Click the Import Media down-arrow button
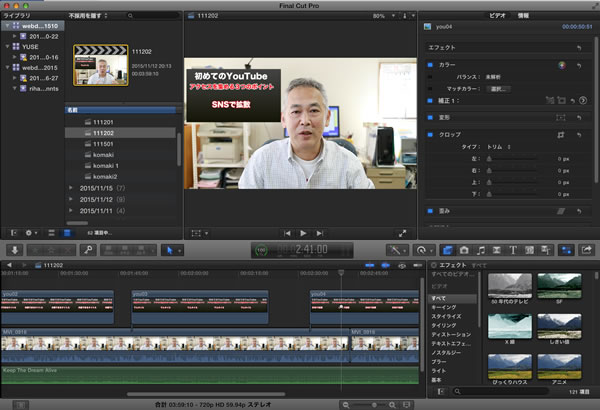Viewport: 600px width, 410px height. [x=15, y=250]
